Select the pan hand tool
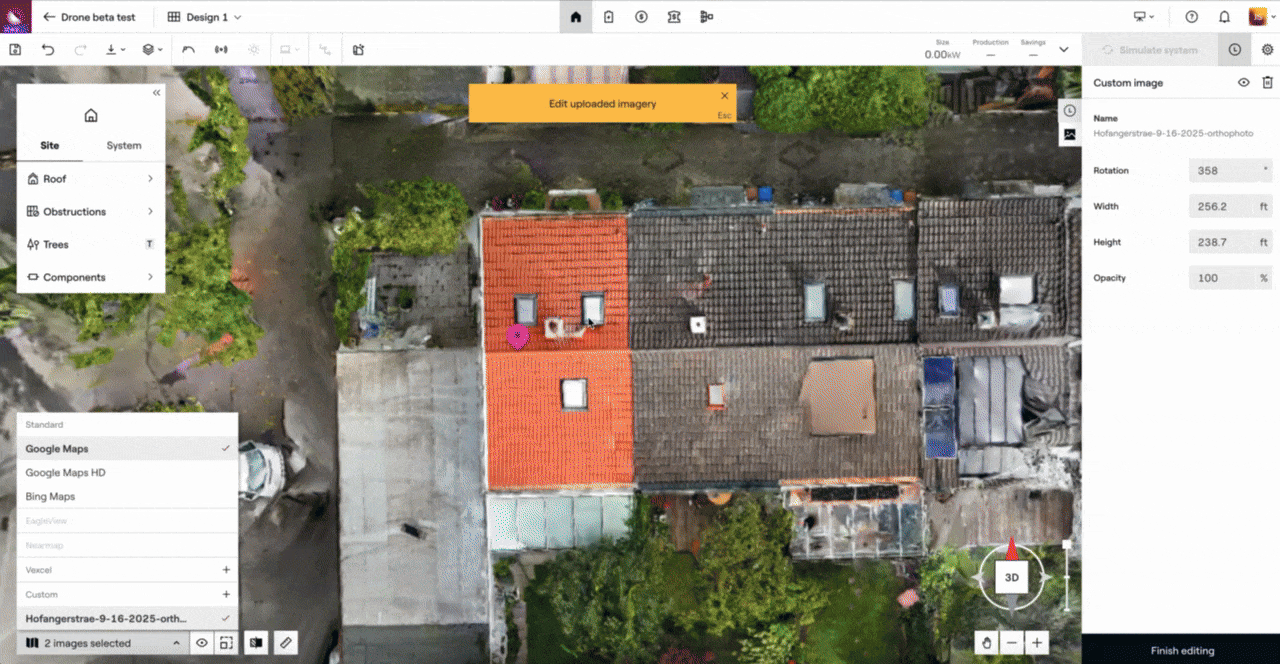Screen dimensions: 1280x664 pos(986,643)
